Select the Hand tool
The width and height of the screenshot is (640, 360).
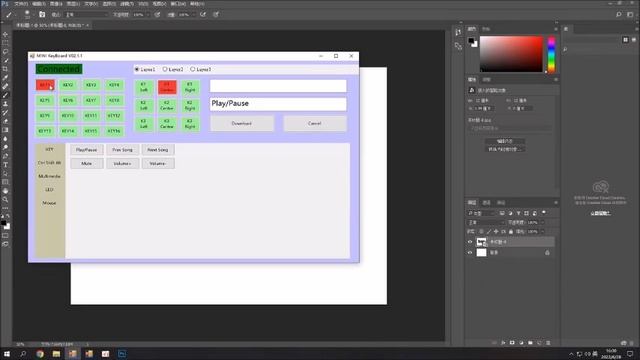pos(5,191)
